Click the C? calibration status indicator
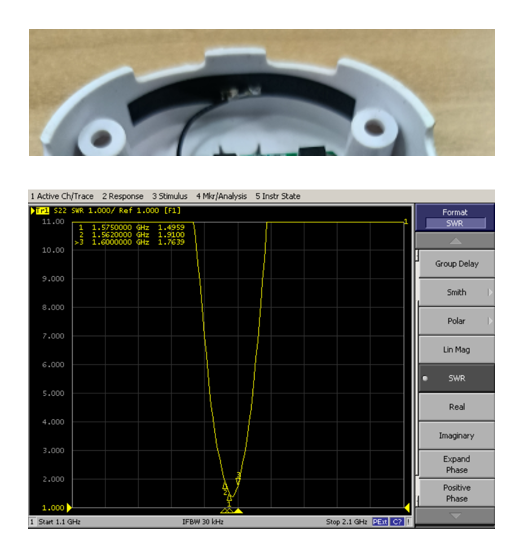 click(397, 522)
